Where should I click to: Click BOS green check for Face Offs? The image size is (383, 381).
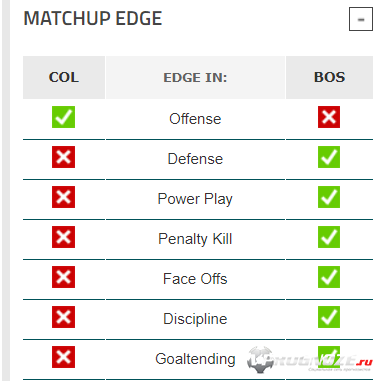[329, 277]
